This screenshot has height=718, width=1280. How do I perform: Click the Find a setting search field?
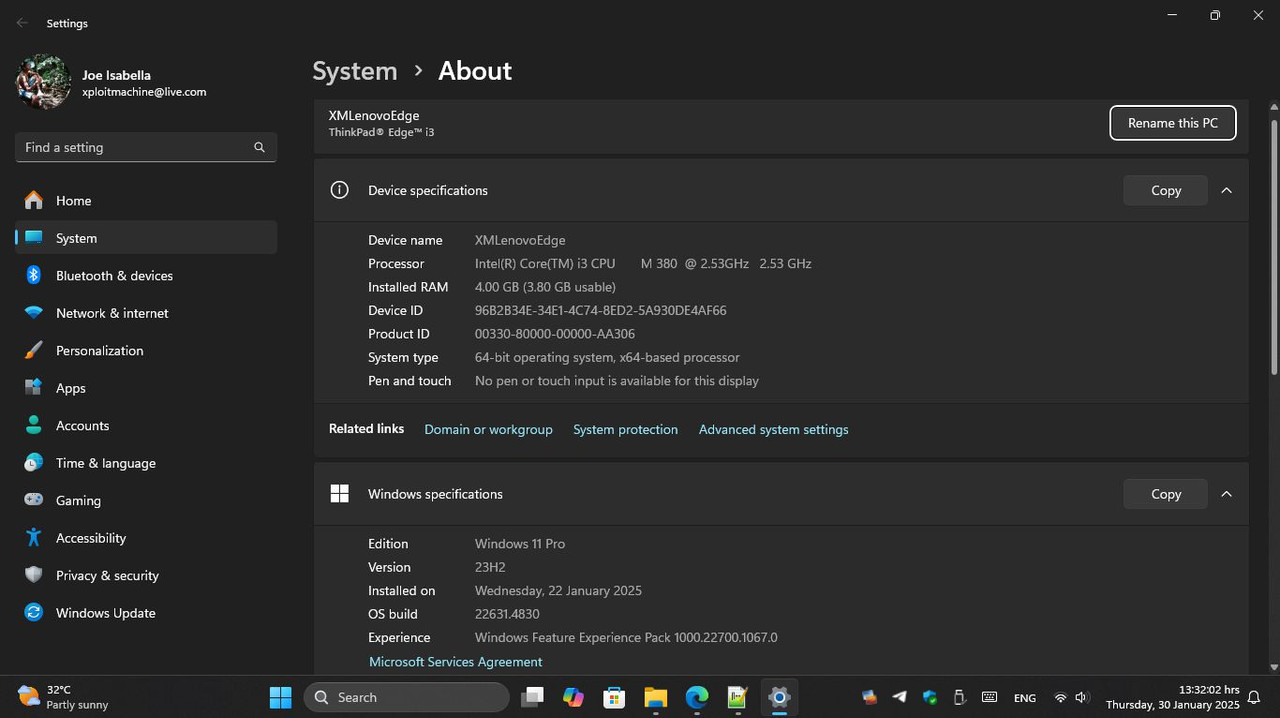click(x=135, y=147)
